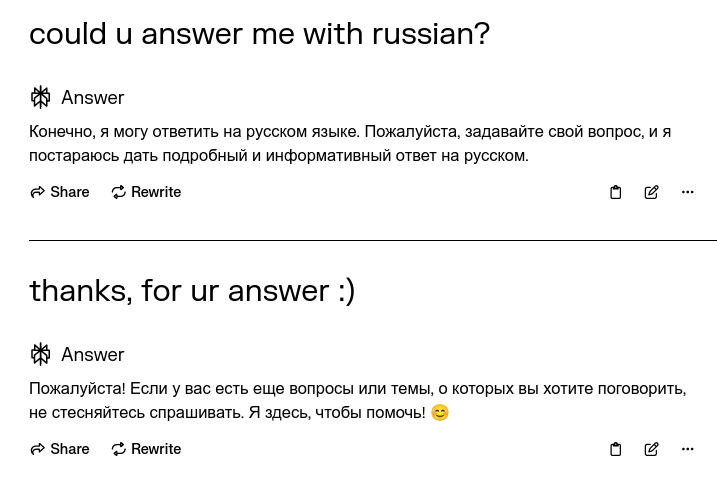Click the edit icon for the 'Пожалуйста!' answer
Image resolution: width=717 pixels, height=489 pixels.
tap(651, 449)
